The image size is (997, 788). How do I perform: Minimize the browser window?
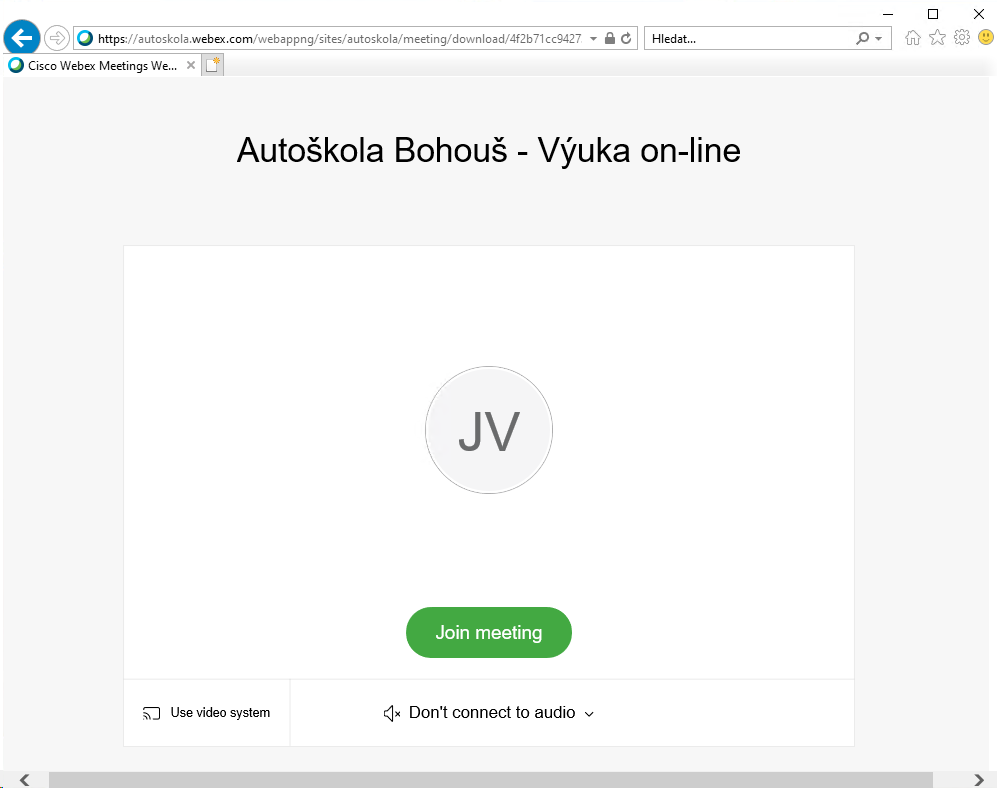coord(888,14)
